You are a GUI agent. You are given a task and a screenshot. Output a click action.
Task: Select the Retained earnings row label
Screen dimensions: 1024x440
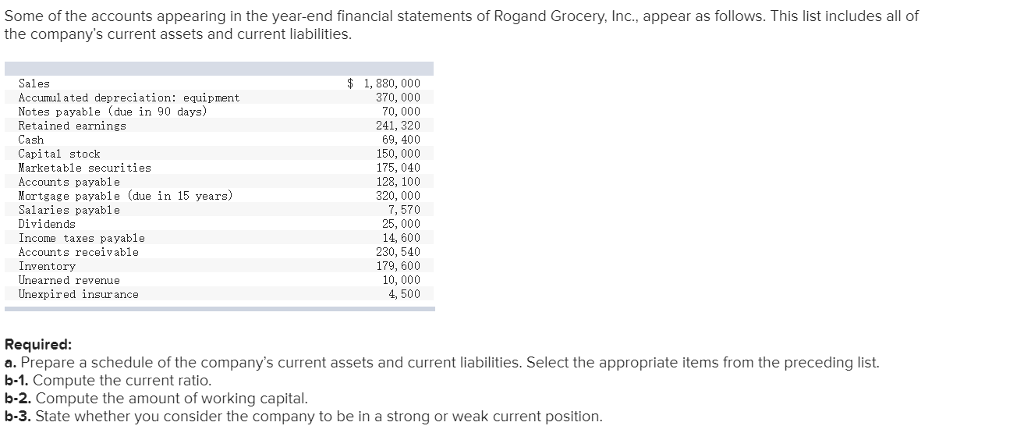pos(73,126)
